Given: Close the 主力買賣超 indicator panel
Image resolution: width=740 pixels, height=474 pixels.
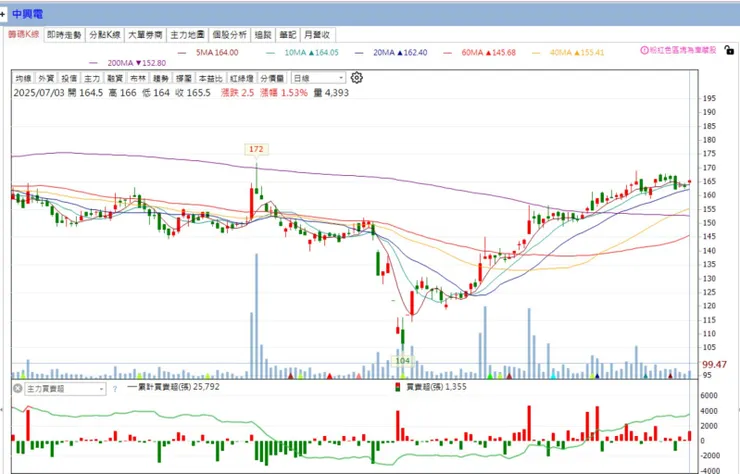Looking at the screenshot, I should (17, 389).
